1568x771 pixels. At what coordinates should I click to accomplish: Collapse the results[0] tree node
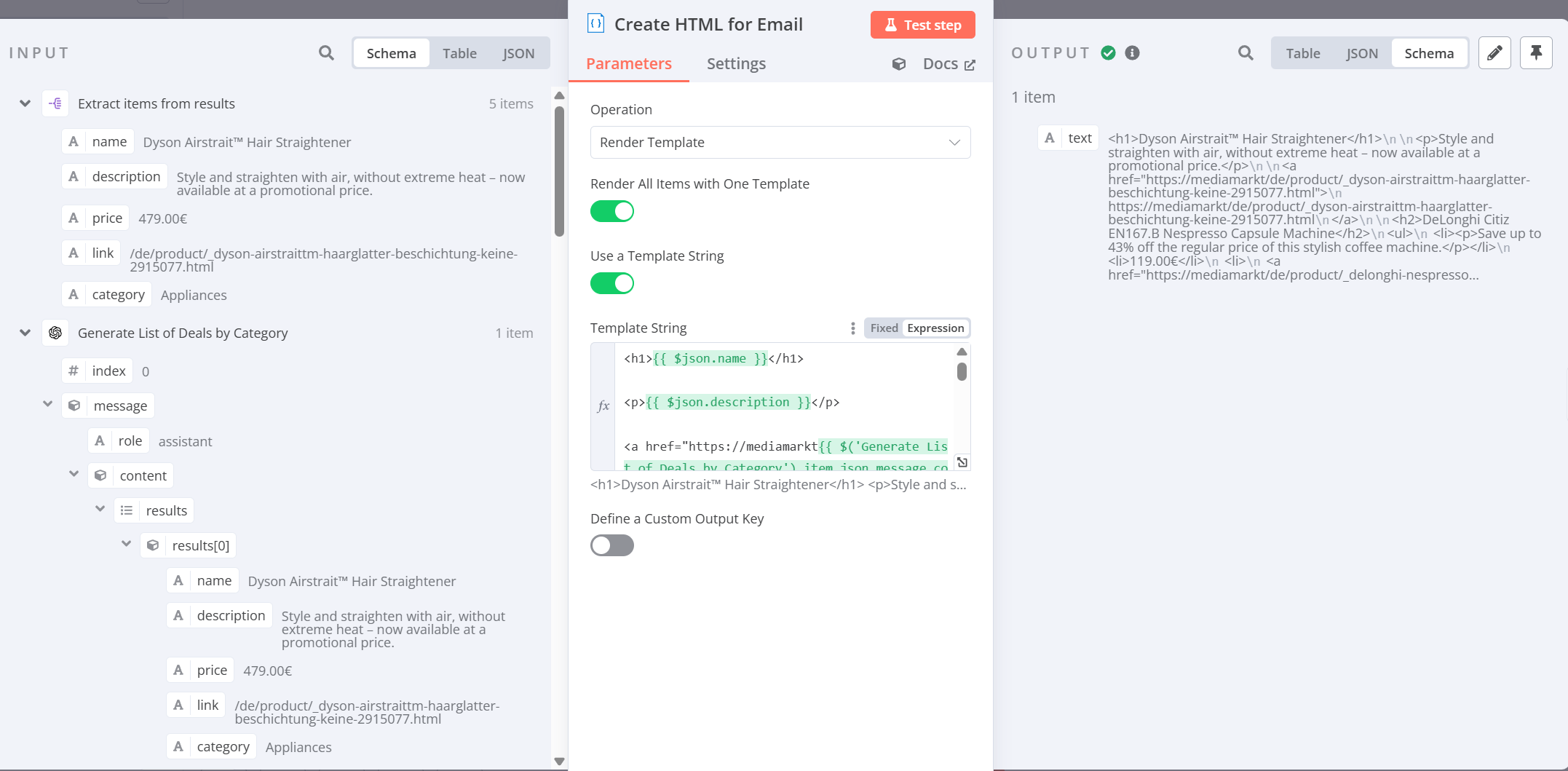[x=127, y=544]
